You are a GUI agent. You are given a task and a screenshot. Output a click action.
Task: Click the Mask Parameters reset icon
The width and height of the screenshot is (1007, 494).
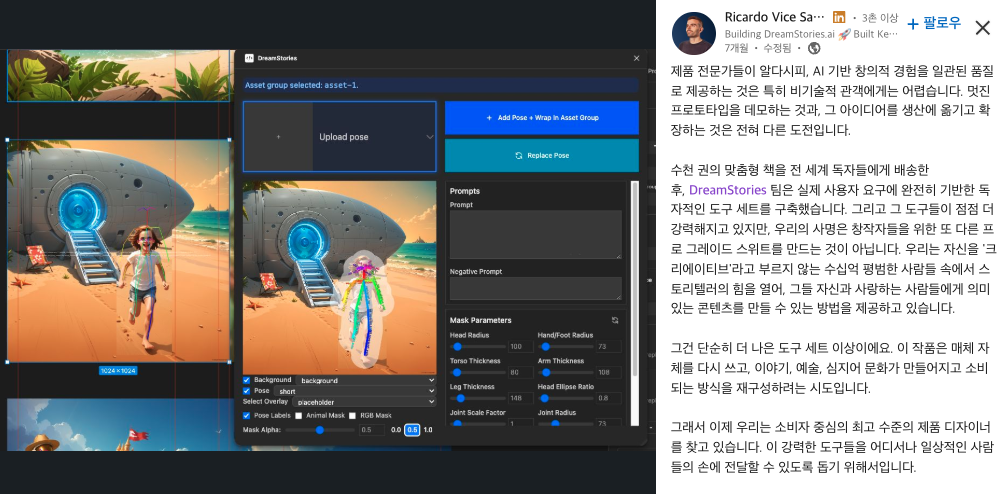tap(615, 320)
